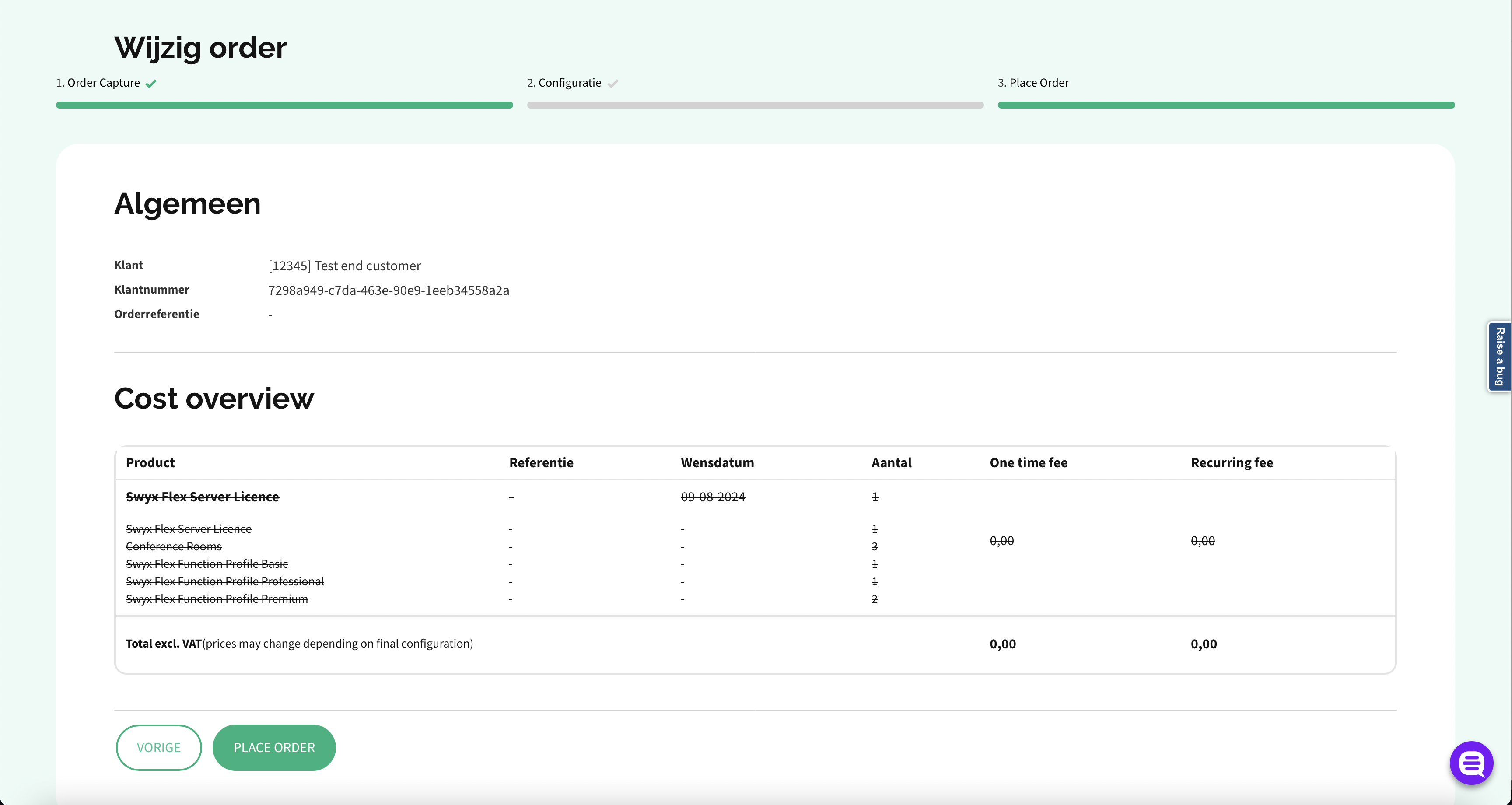The image size is (1512, 805).
Task: Click the grey Configuratie checkmark icon
Action: (613, 84)
